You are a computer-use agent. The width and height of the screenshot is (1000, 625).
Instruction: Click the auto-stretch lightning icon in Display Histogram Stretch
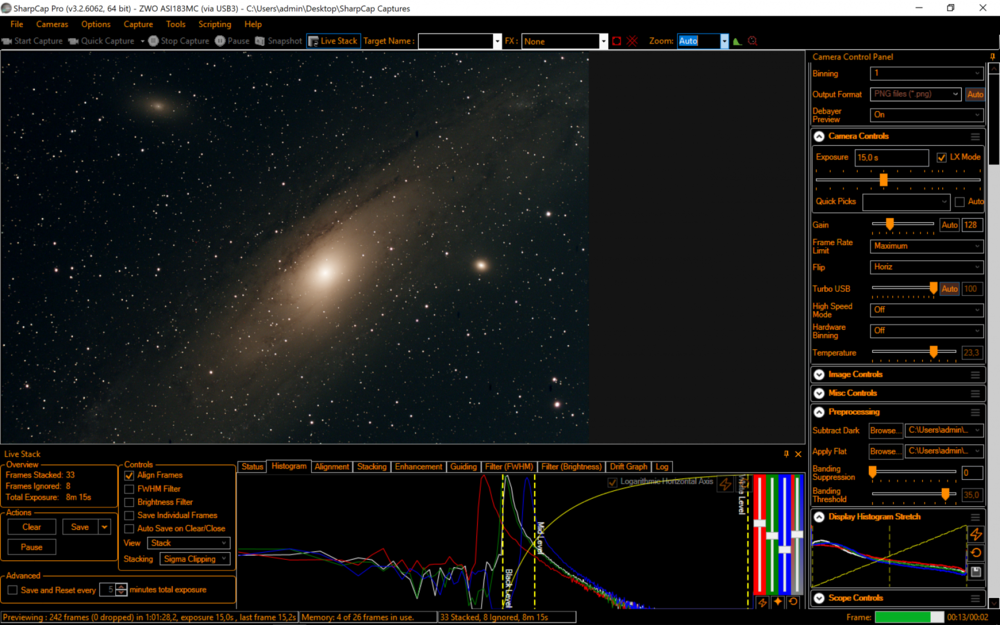point(976,535)
